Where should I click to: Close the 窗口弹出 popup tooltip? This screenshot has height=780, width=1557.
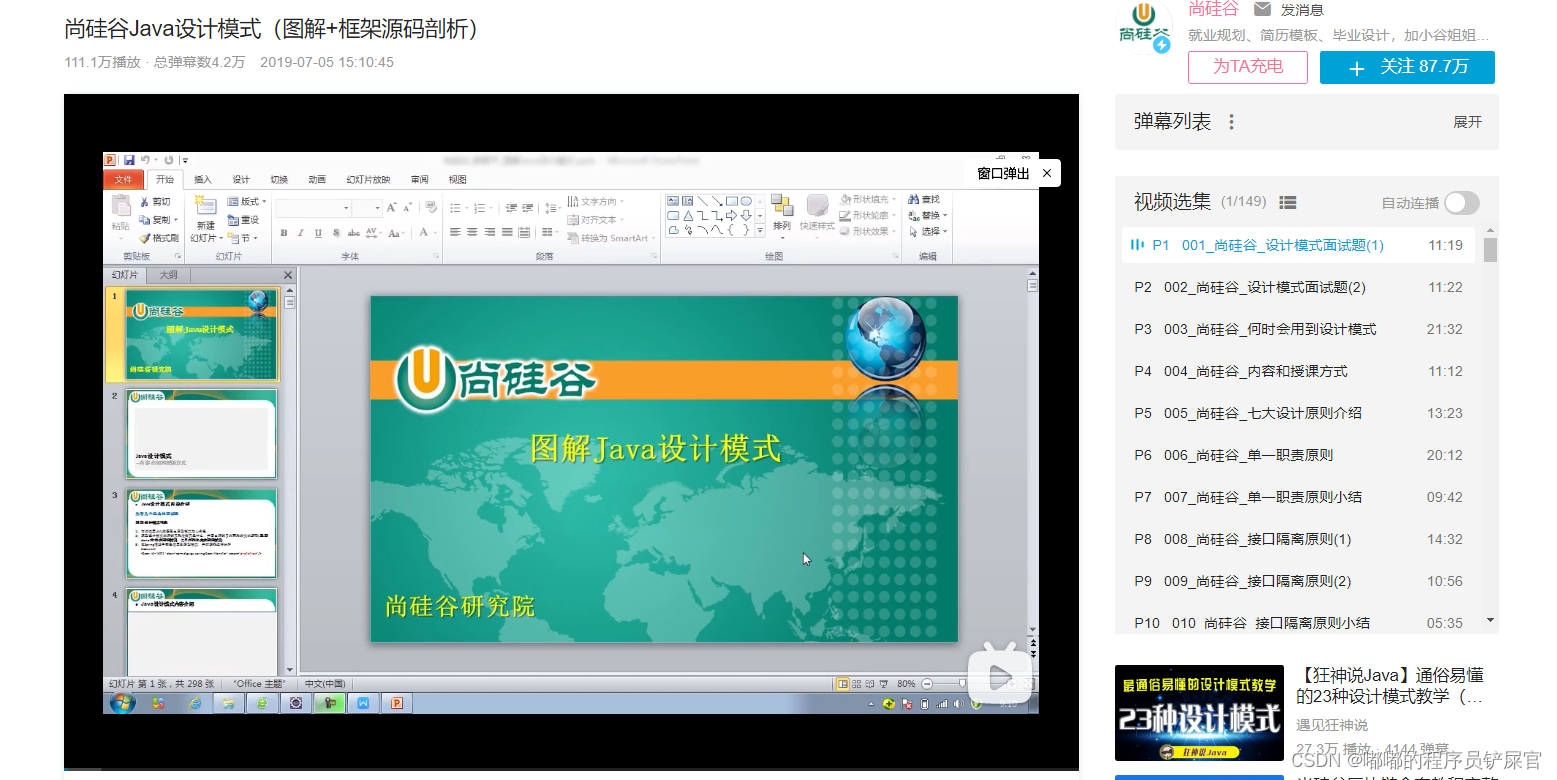click(x=1047, y=173)
